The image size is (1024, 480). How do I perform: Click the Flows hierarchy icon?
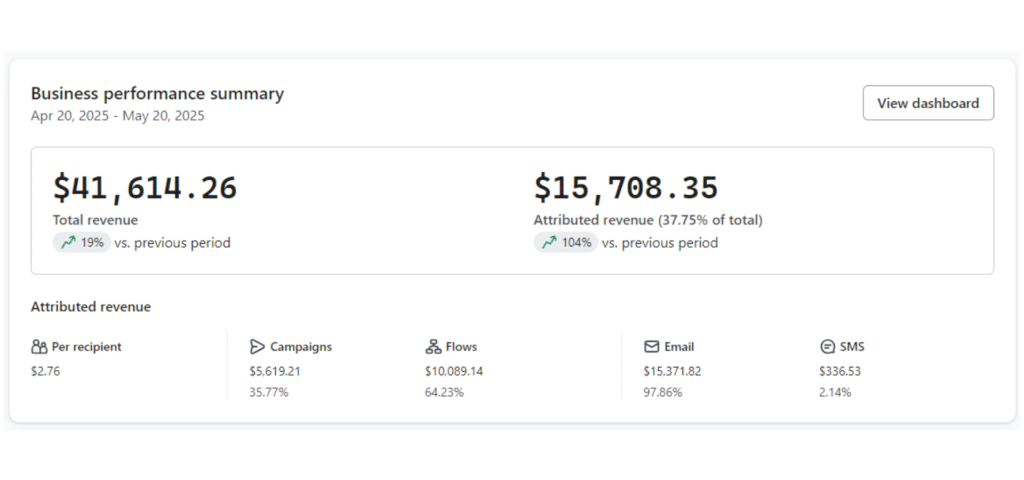(x=433, y=347)
